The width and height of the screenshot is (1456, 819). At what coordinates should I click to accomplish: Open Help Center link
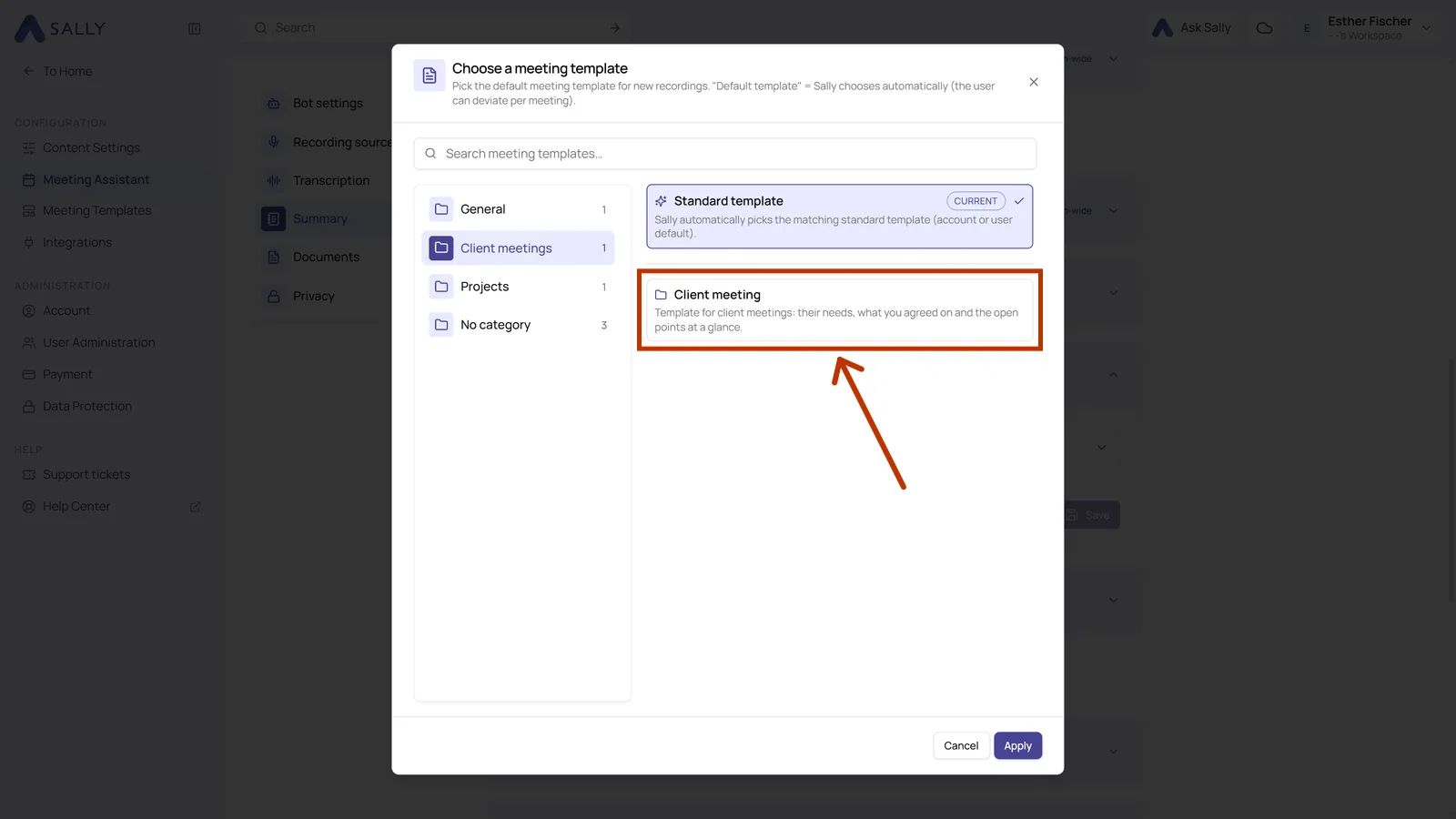[x=76, y=506]
